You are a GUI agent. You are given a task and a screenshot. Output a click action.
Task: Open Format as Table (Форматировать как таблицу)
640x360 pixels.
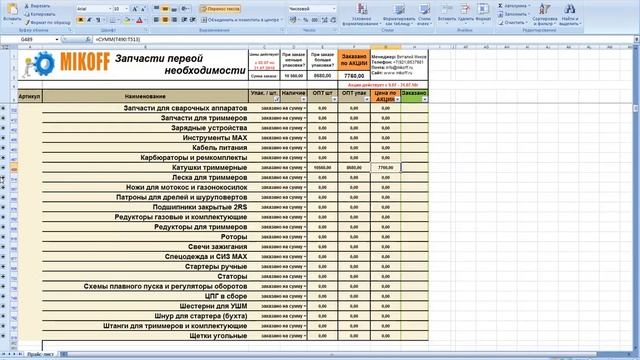tap(399, 15)
